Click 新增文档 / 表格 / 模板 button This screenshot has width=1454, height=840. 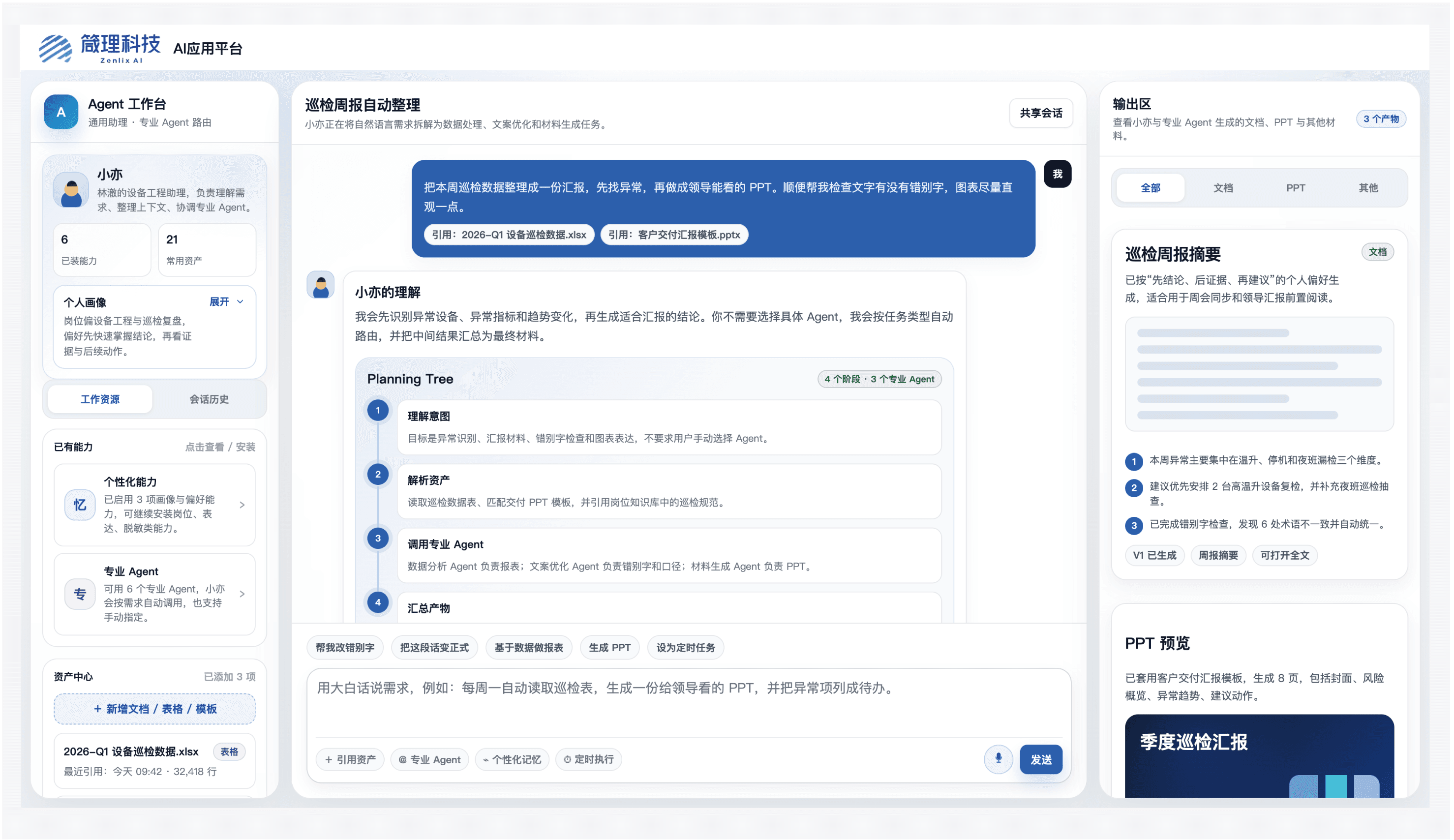[154, 709]
